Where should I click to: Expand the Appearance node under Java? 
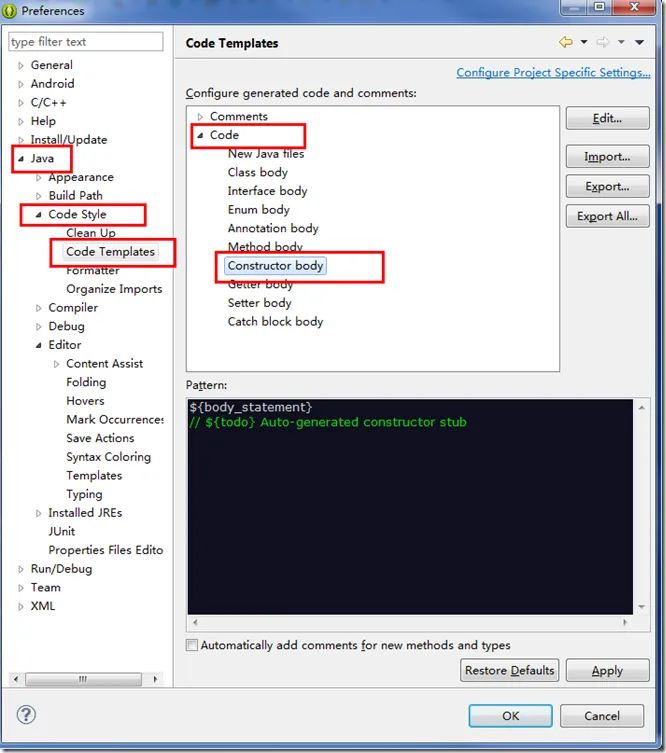click(x=38, y=177)
